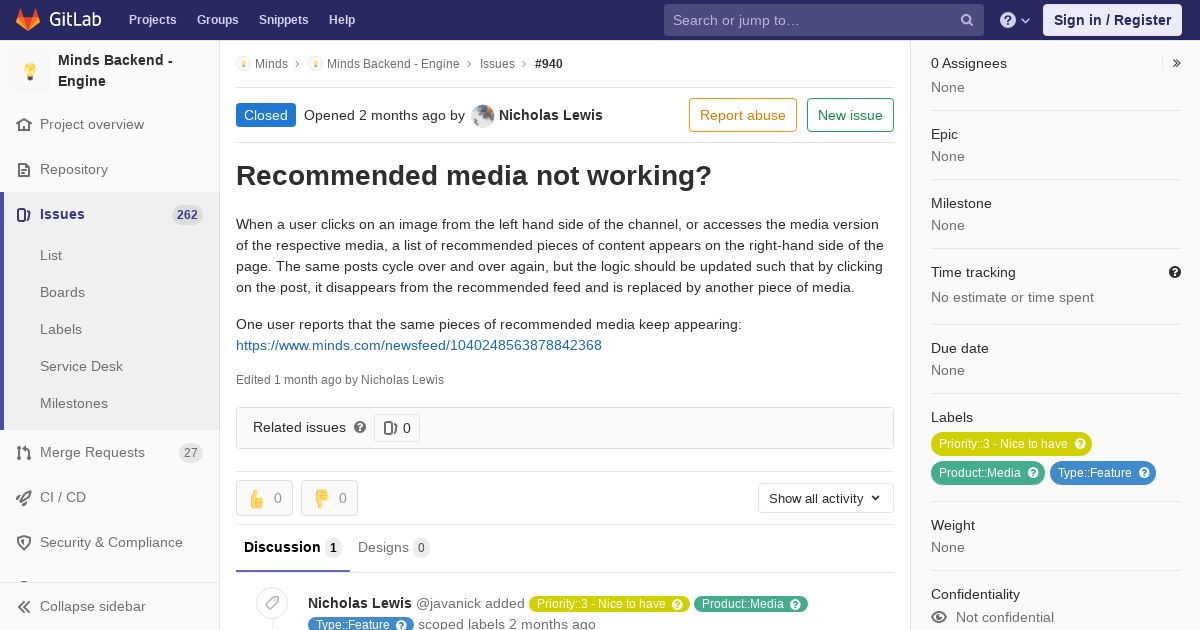Open Snippets in top navigation
Image resolution: width=1200 pixels, height=630 pixels.
[x=283, y=20]
